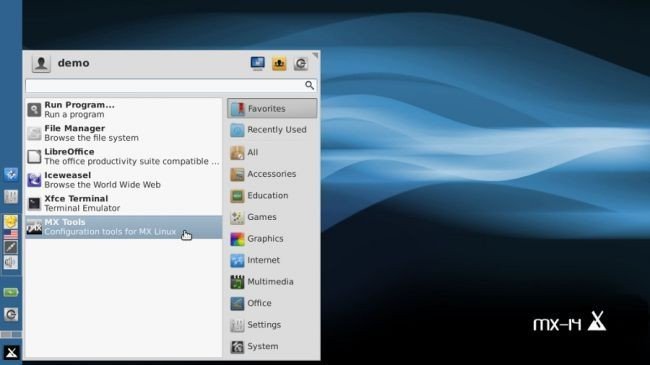
Task: Click the network connection plug icon in panel
Action: click(11, 248)
